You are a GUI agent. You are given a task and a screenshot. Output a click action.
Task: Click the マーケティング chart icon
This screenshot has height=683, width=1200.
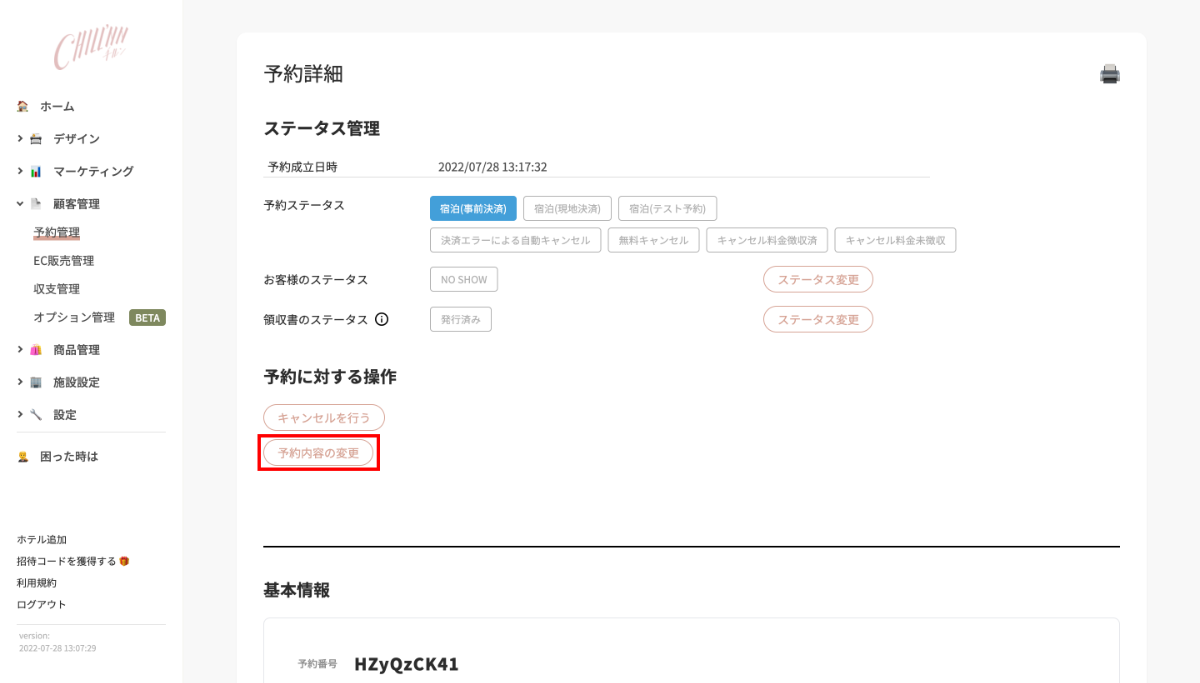tap(36, 171)
